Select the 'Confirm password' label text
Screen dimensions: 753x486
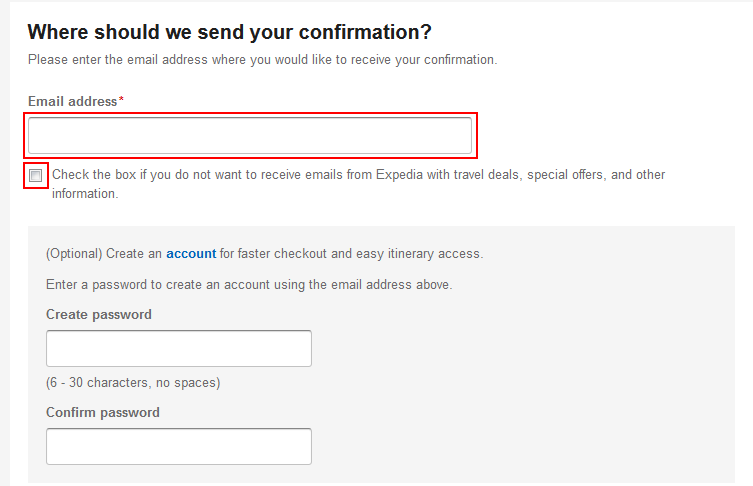[x=103, y=413]
